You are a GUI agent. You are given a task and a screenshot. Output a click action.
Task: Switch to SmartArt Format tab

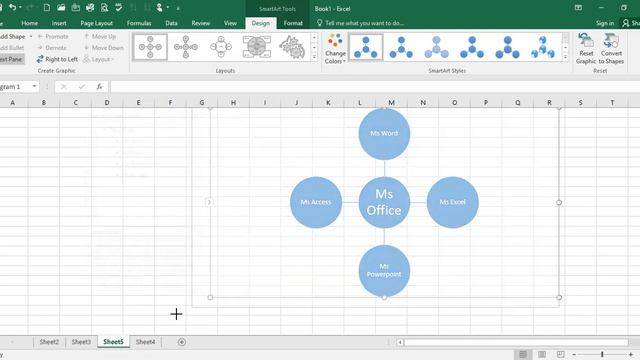293,23
